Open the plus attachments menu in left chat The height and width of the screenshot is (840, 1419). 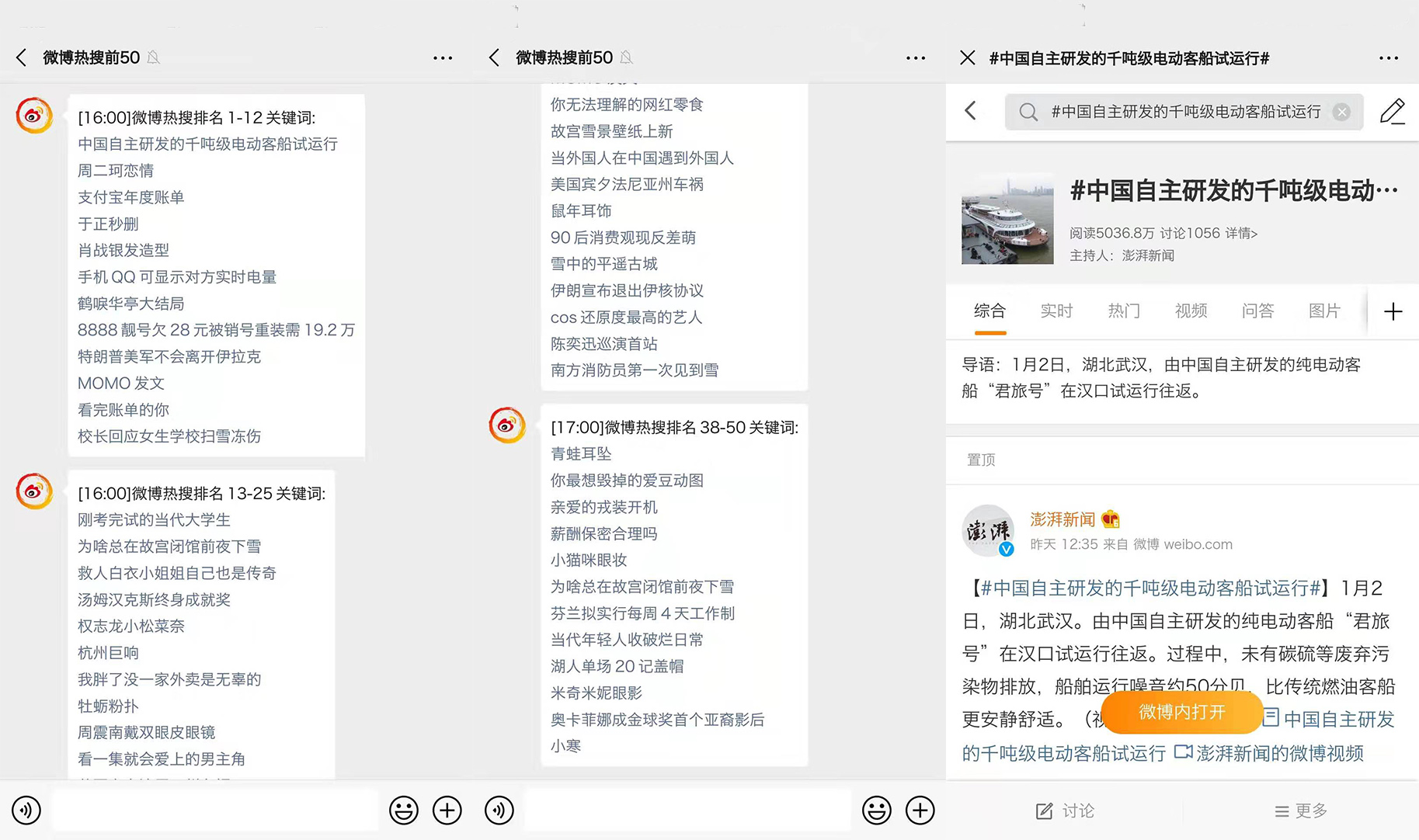(x=447, y=810)
